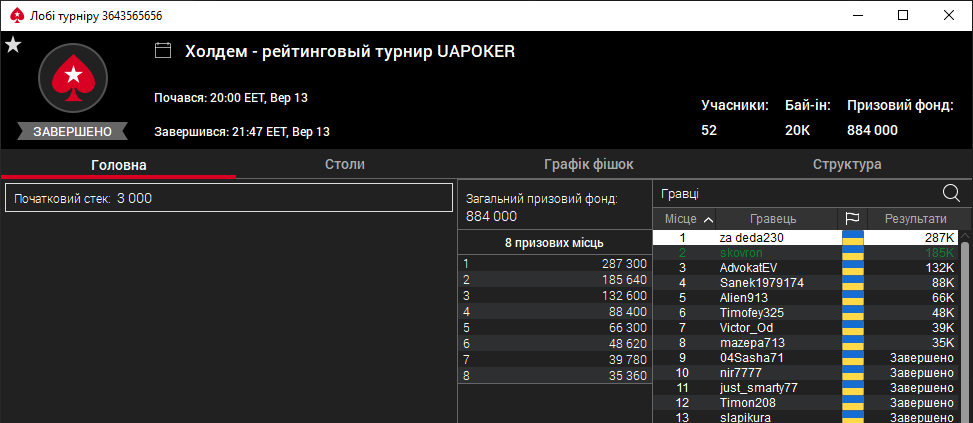This screenshot has width=973, height=423.
Task: Click Загальний призовий фонд label
Action: coord(542,198)
